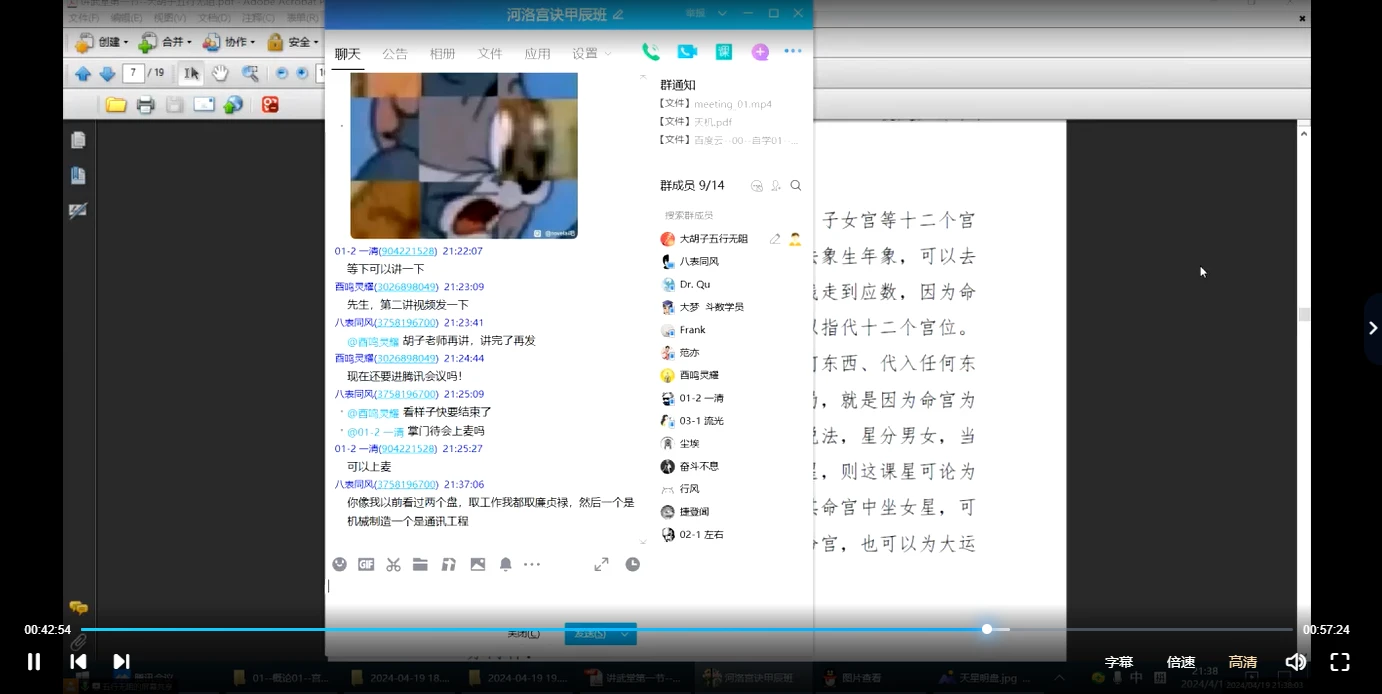Open the 设置 dropdown tab
Viewport: 1382px width, 694px height.
click(591, 54)
